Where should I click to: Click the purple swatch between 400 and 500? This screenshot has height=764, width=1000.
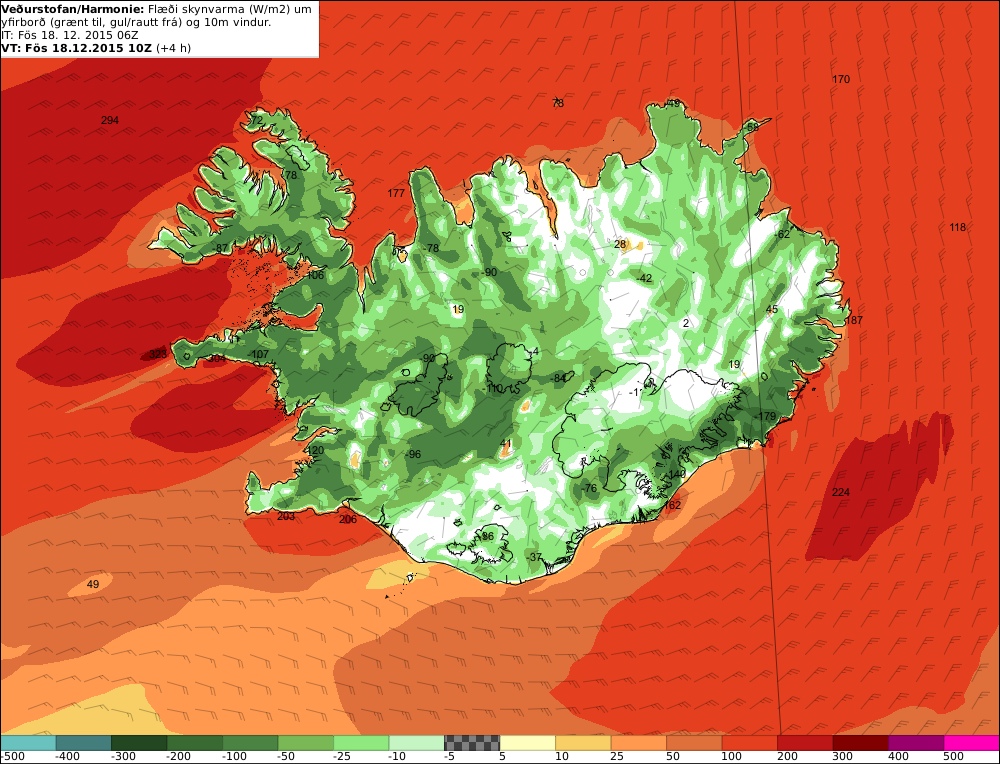915,742
